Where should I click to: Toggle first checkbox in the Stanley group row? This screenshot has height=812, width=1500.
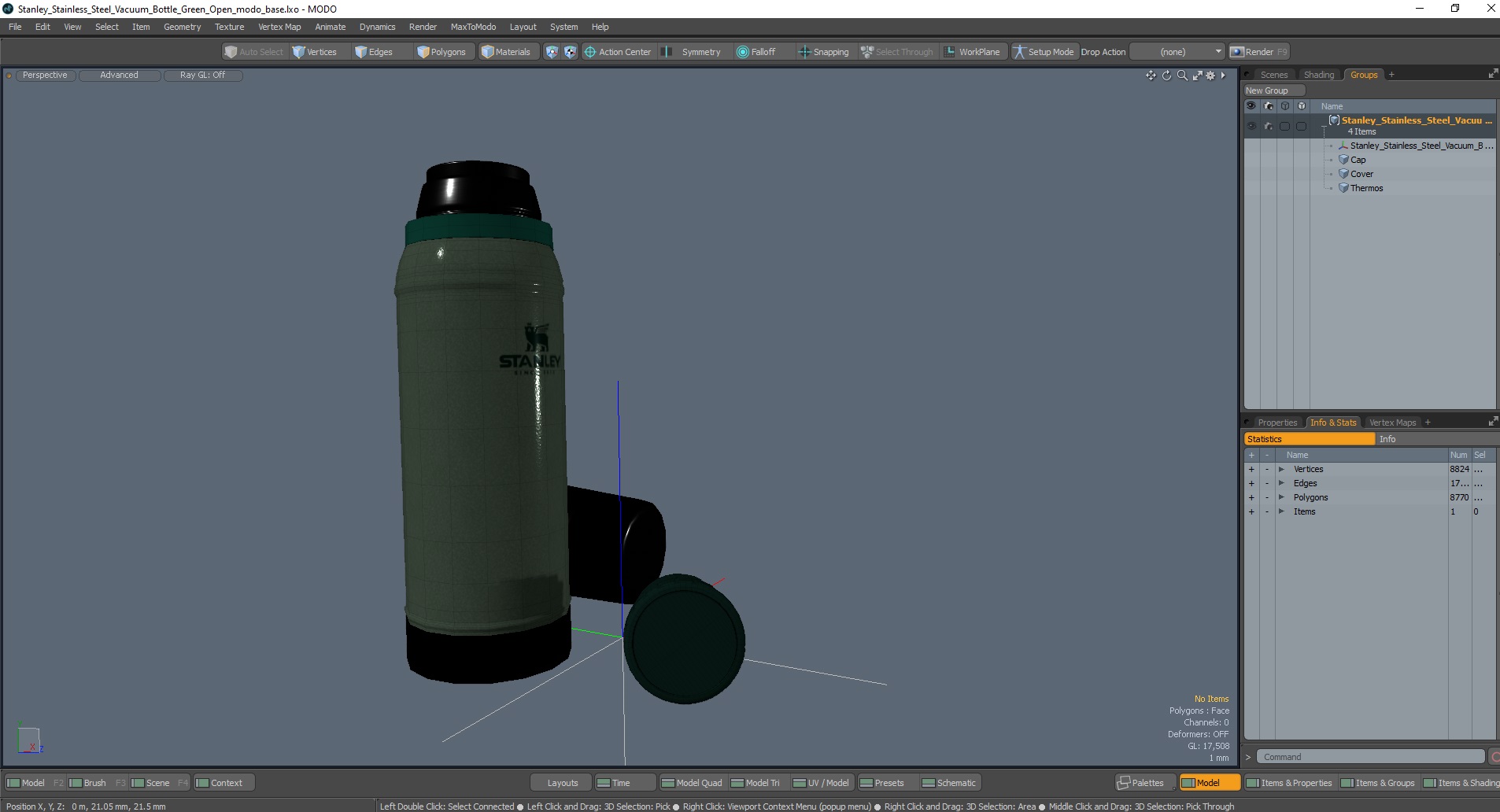[1284, 126]
